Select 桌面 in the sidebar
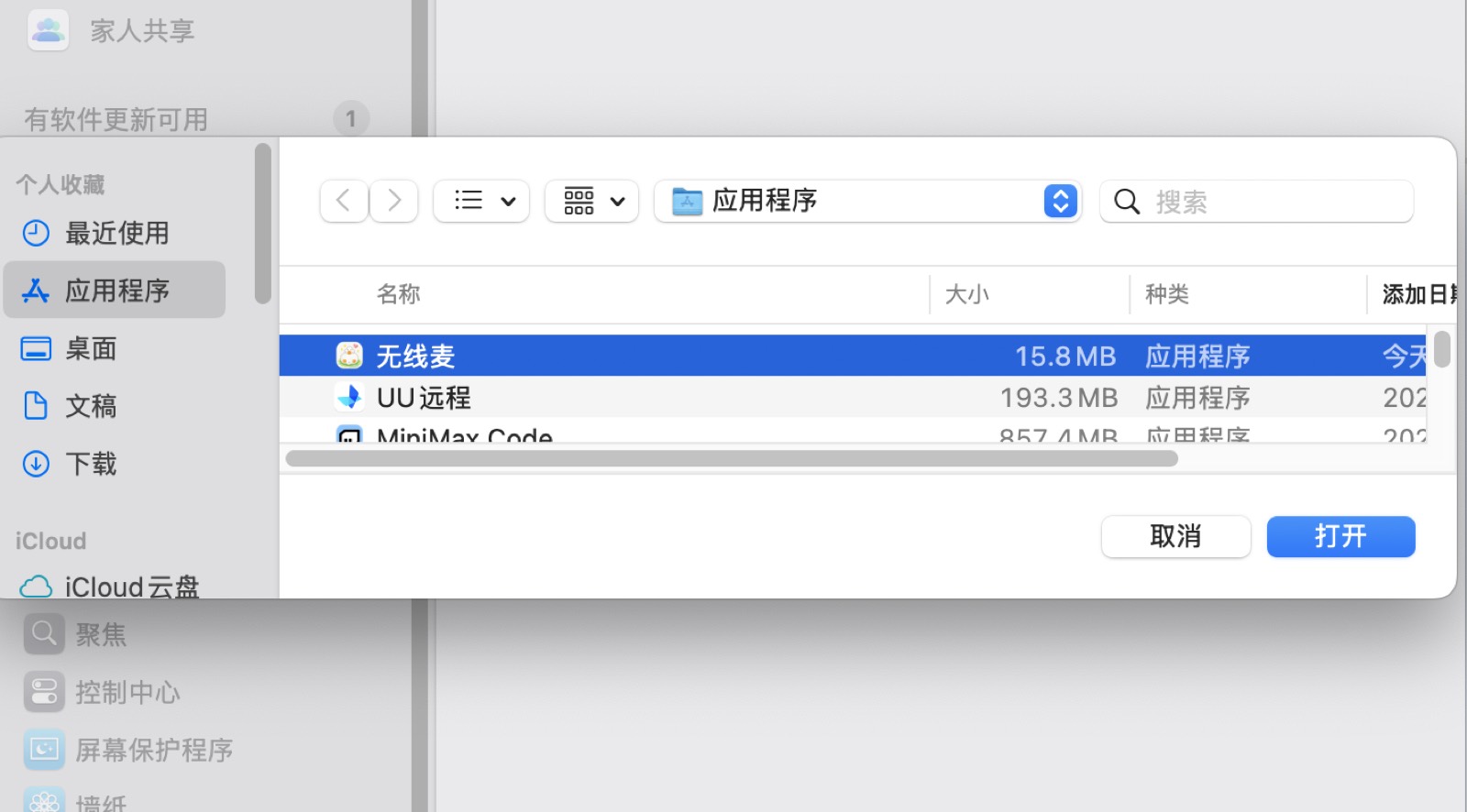Viewport: 1467px width, 812px height. 115,348
